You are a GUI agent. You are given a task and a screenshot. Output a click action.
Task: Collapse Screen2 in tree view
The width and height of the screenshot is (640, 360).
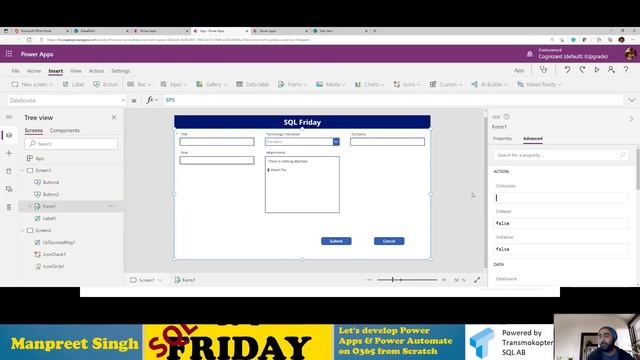[23, 230]
